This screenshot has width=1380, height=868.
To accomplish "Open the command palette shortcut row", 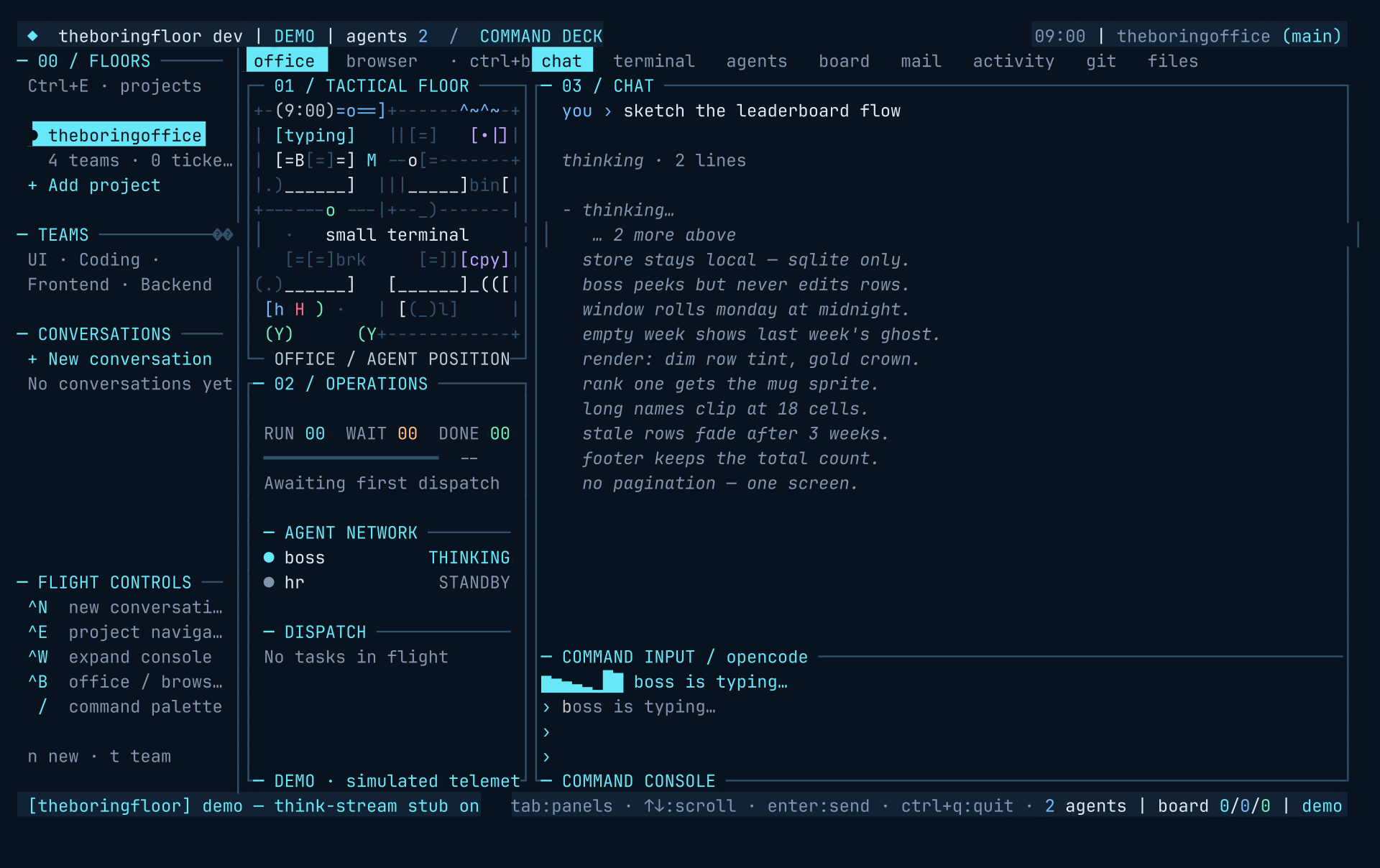I will click(130, 707).
